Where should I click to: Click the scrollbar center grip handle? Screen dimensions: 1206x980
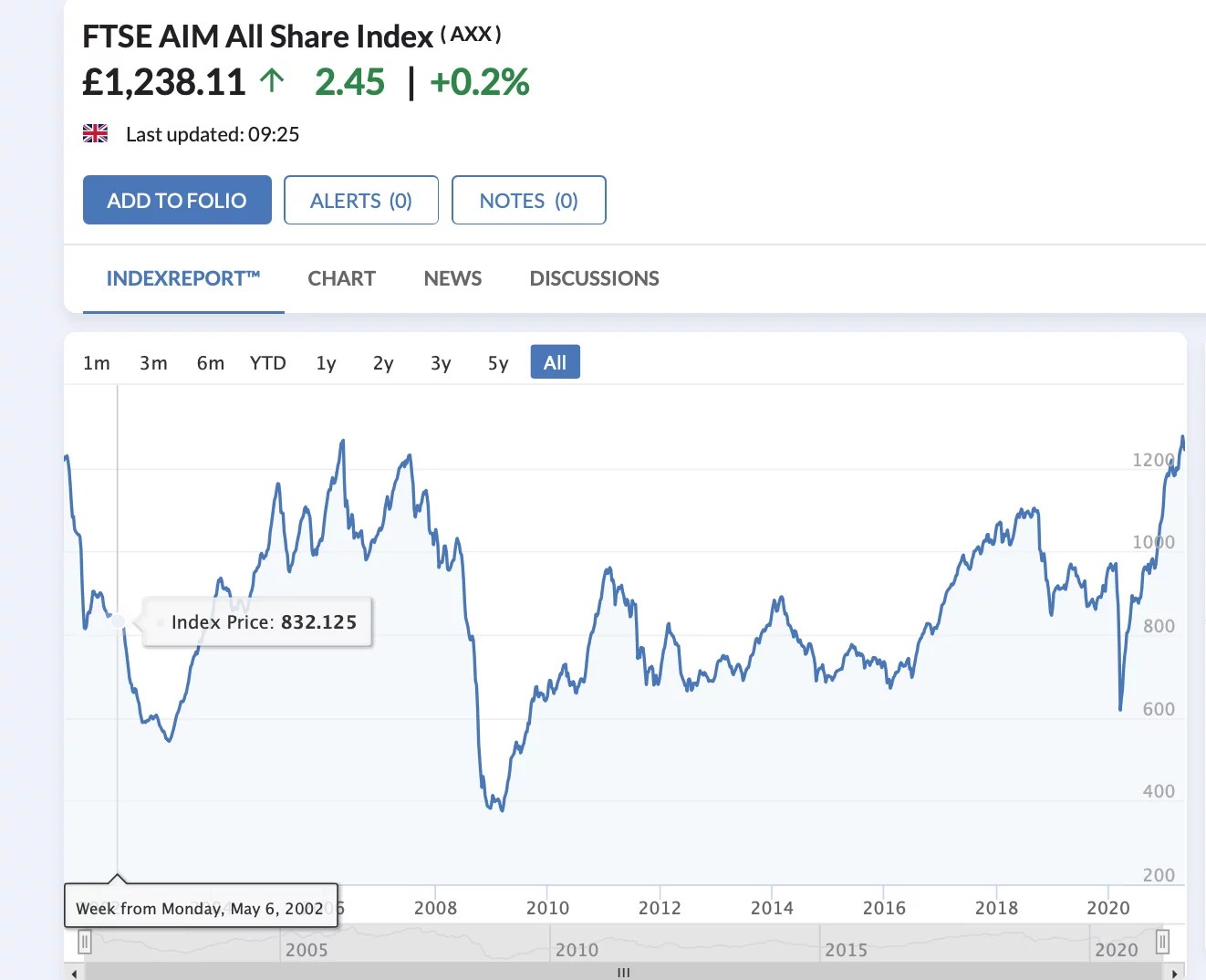[x=623, y=973]
